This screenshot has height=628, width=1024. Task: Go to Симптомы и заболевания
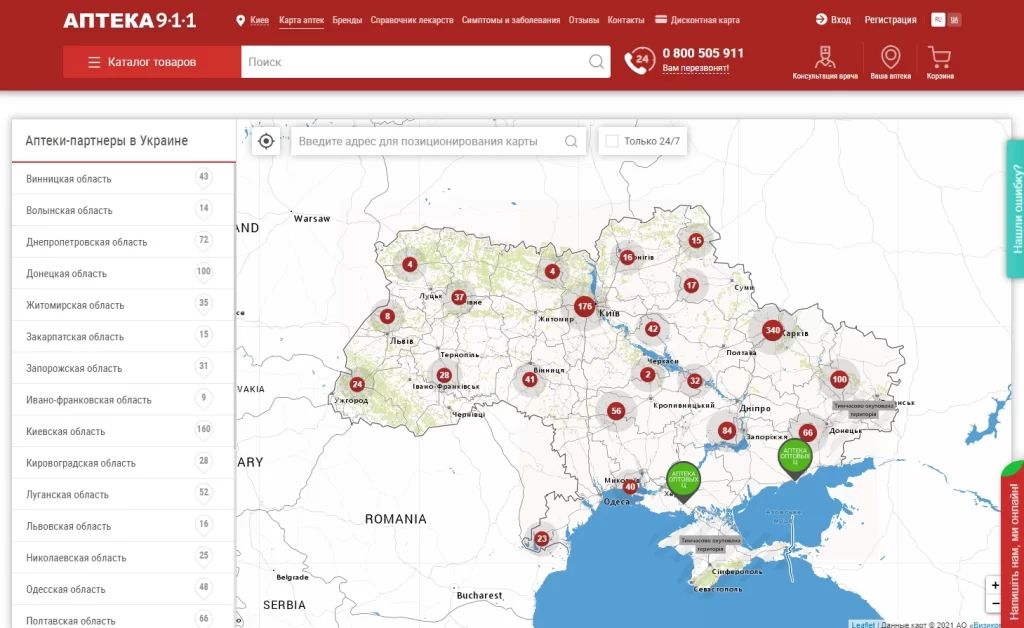[511, 20]
